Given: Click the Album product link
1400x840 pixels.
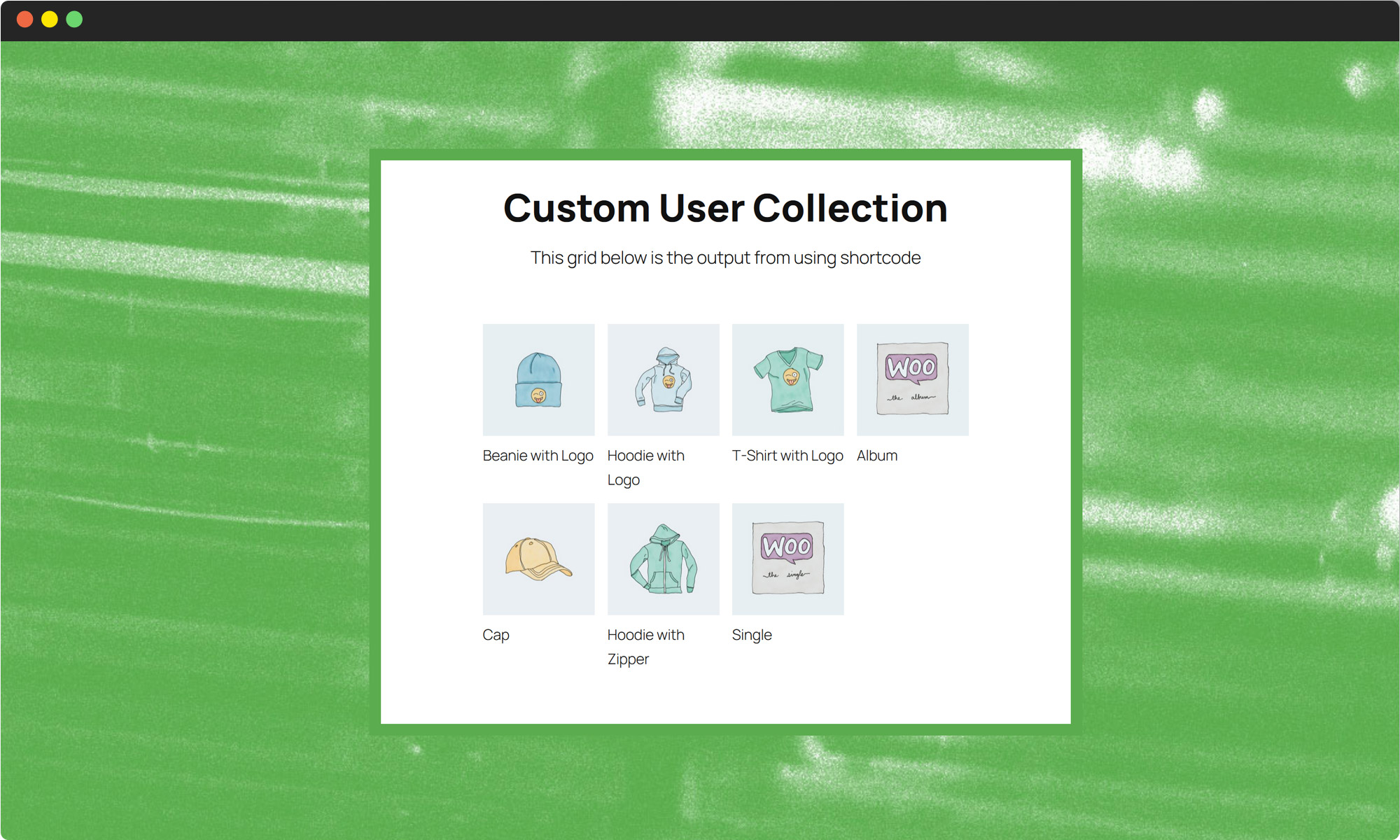Looking at the screenshot, I should click(877, 455).
